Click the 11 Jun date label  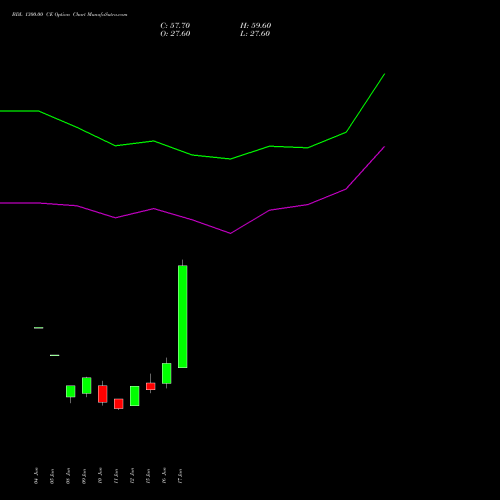[116, 476]
